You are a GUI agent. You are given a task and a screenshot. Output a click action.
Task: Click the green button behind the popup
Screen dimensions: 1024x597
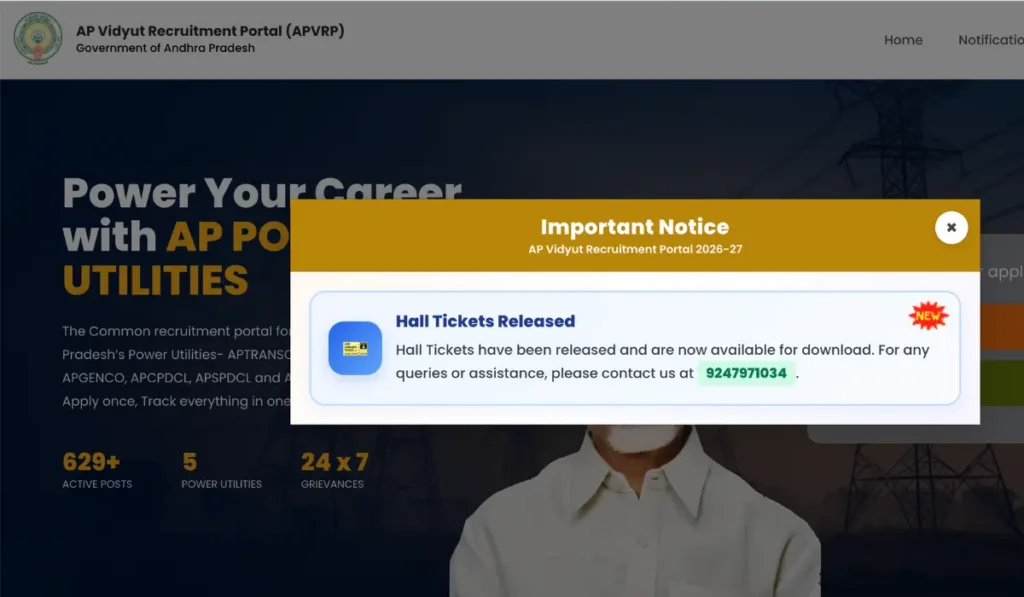(1002, 383)
